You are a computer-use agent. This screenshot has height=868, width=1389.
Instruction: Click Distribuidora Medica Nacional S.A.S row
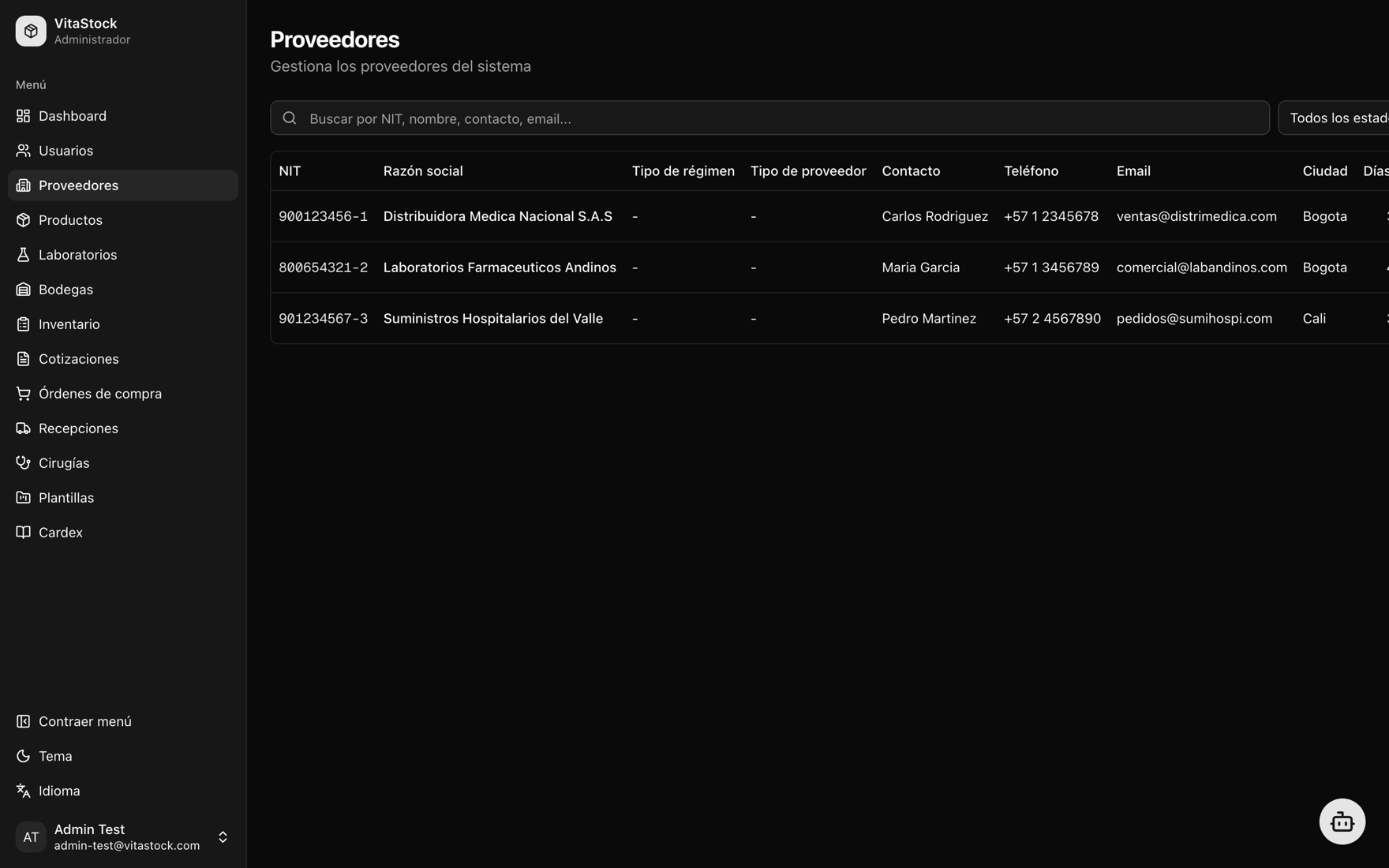tap(829, 216)
